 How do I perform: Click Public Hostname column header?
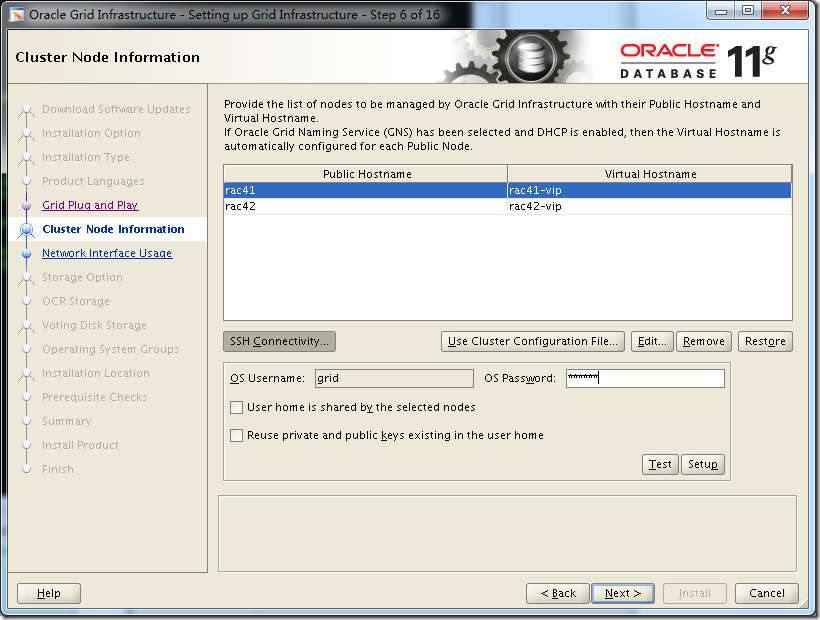(x=366, y=174)
